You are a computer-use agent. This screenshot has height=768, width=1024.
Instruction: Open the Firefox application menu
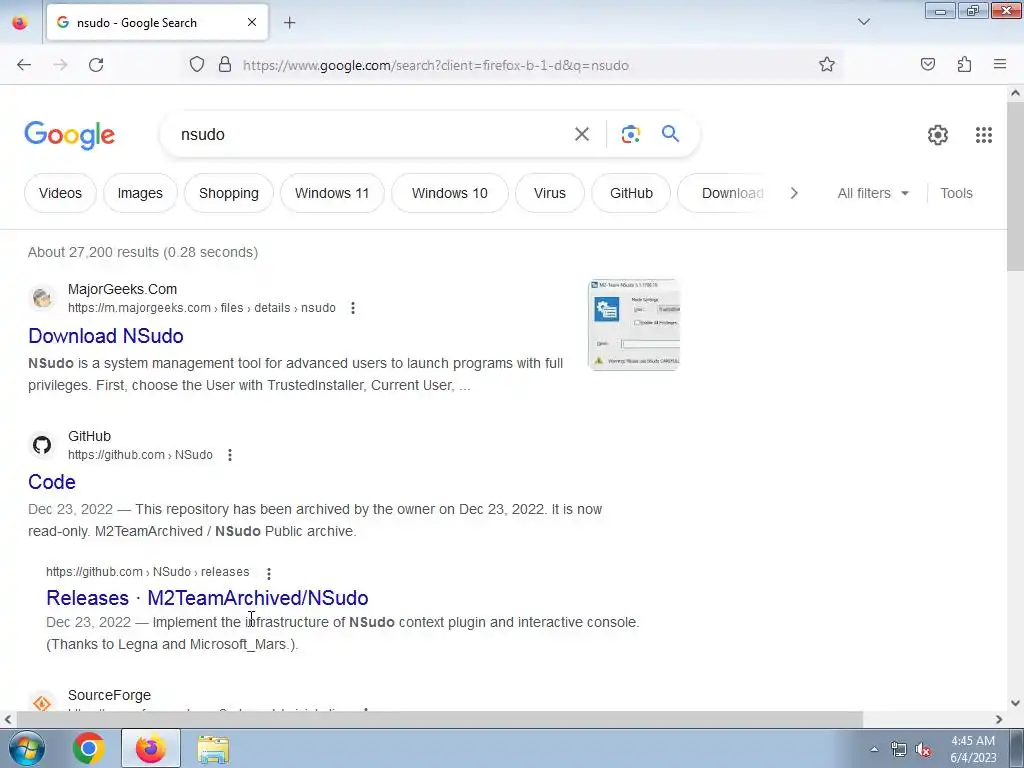(1000, 64)
